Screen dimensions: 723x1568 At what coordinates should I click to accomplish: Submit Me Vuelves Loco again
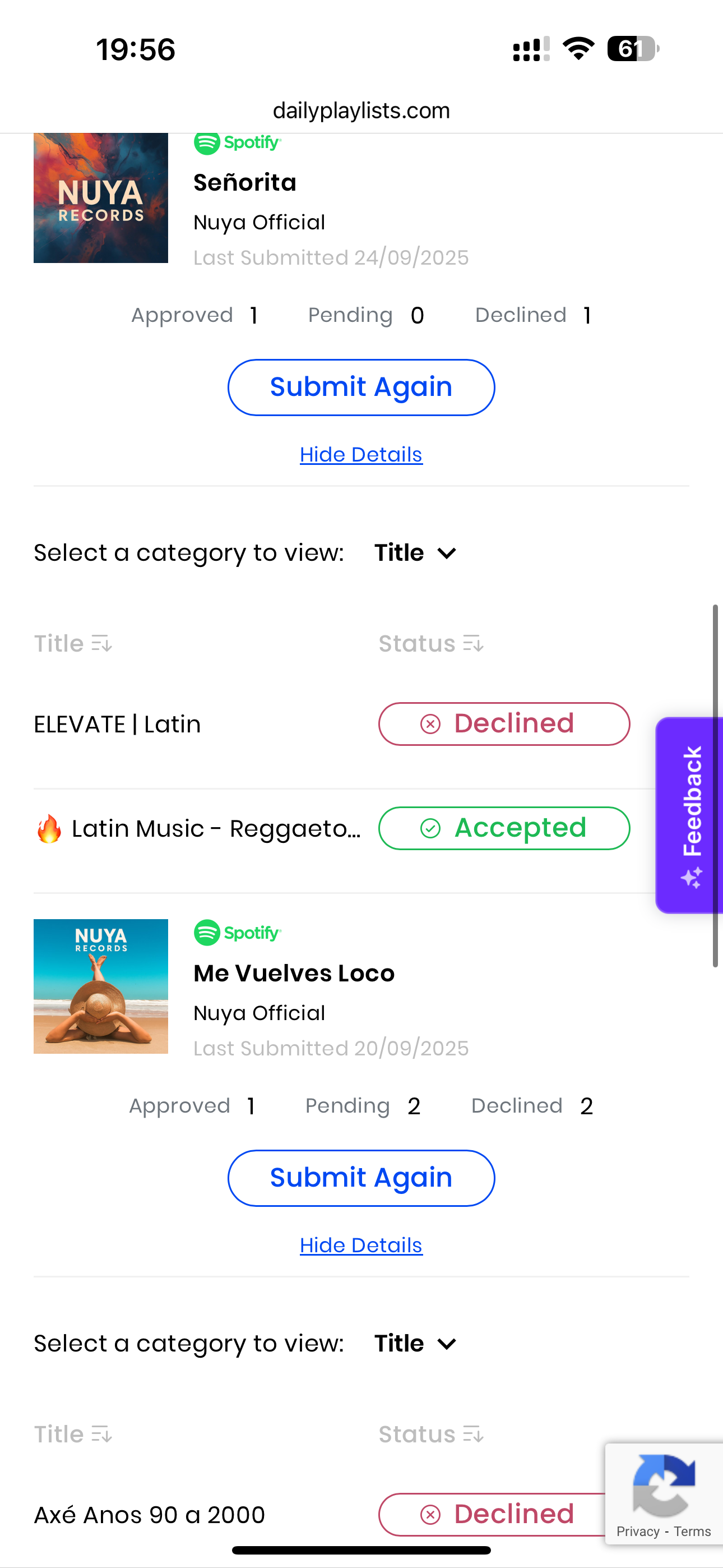point(361,1178)
